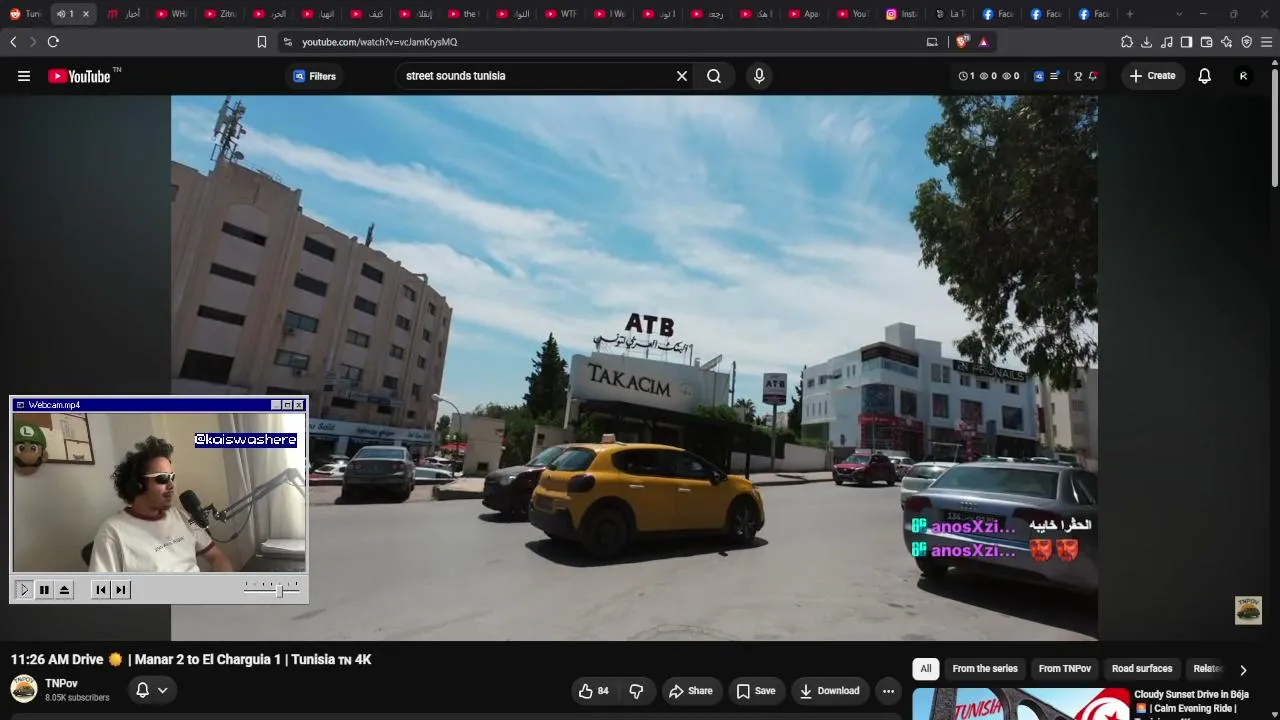Open TNPov channel avatar
This screenshot has width=1280, height=720.
(24, 689)
